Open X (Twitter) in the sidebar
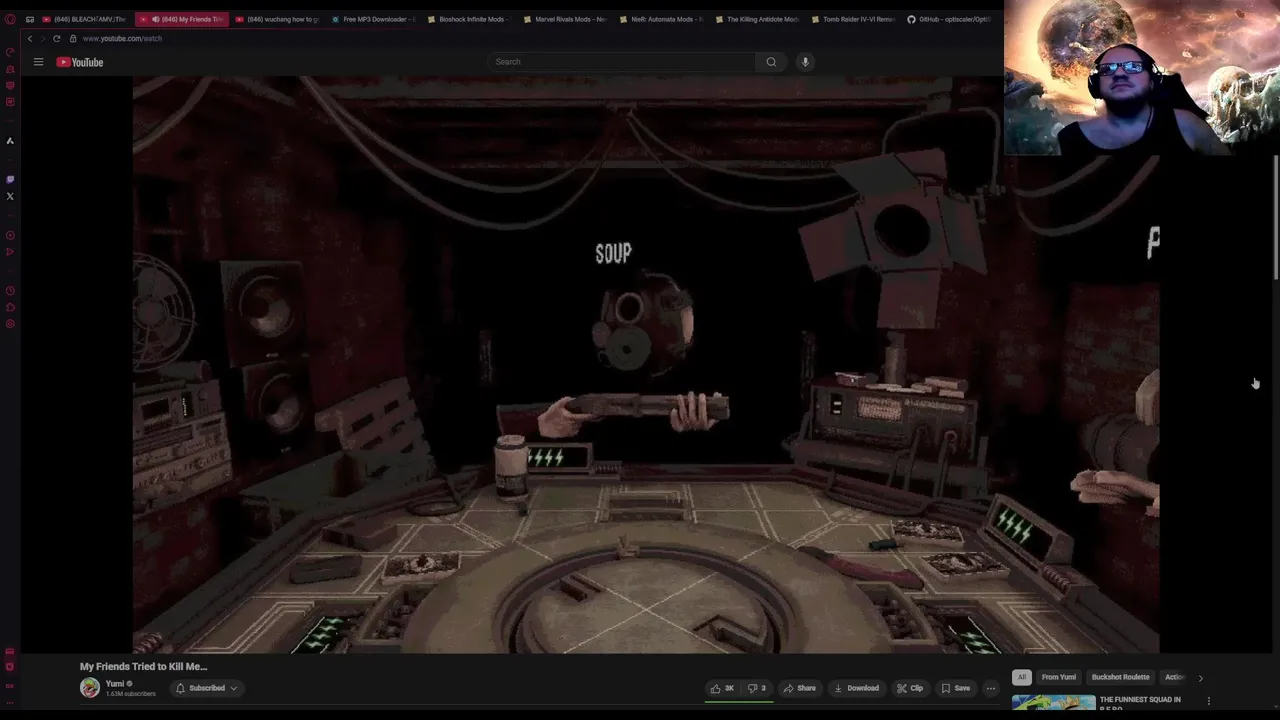Screen dimensions: 1280x720 point(10,196)
